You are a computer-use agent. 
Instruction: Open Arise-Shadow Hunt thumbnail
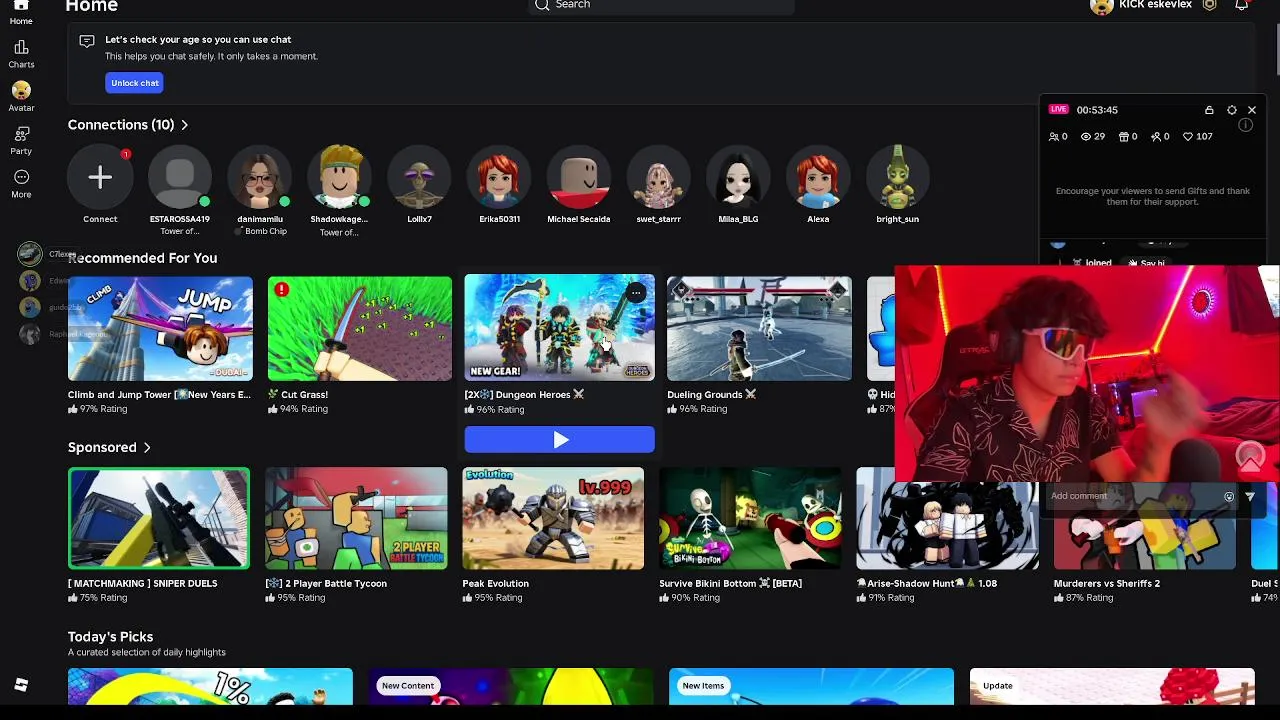point(947,525)
